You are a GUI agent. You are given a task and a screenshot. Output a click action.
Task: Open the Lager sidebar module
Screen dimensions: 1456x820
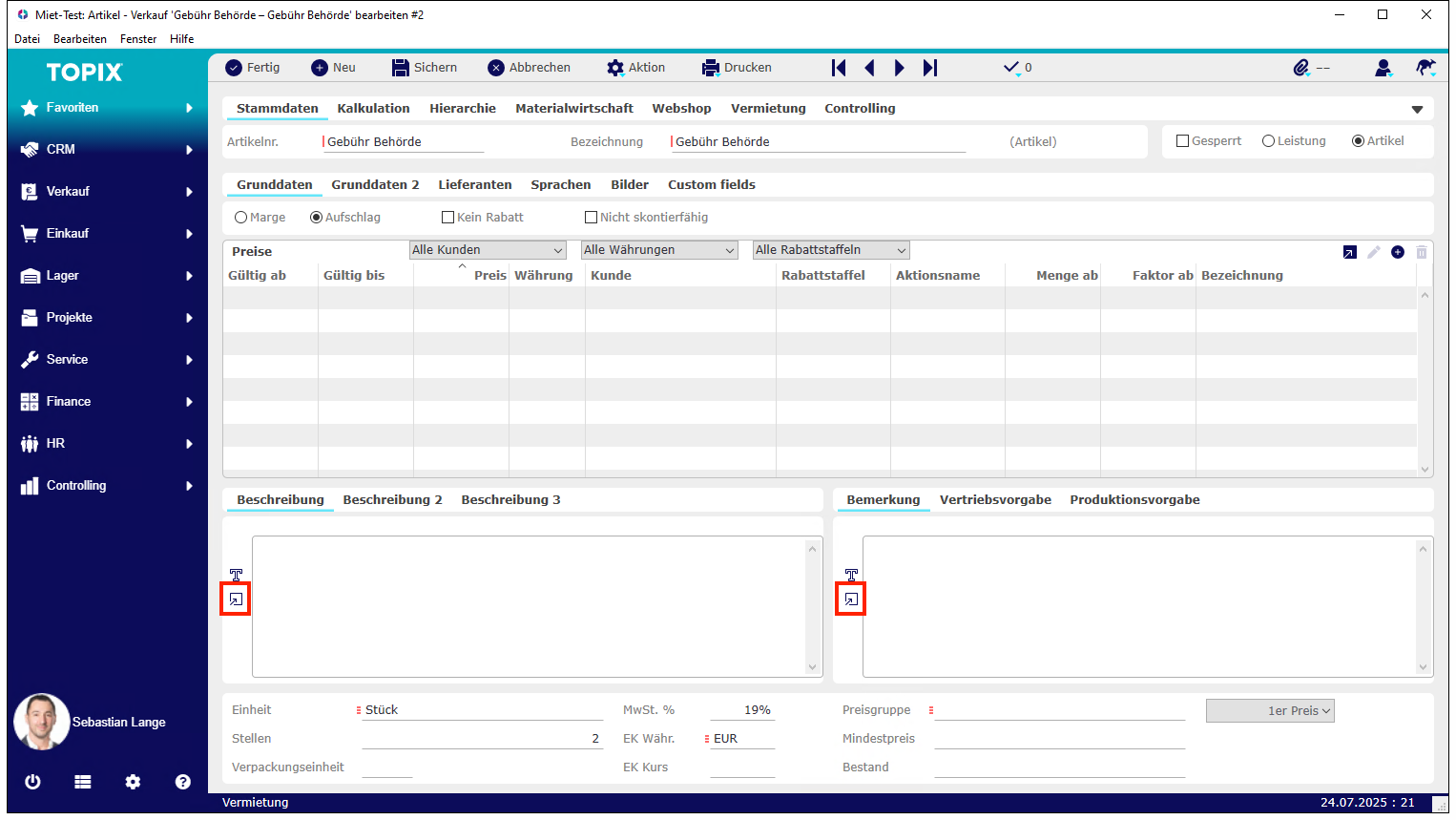point(107,276)
